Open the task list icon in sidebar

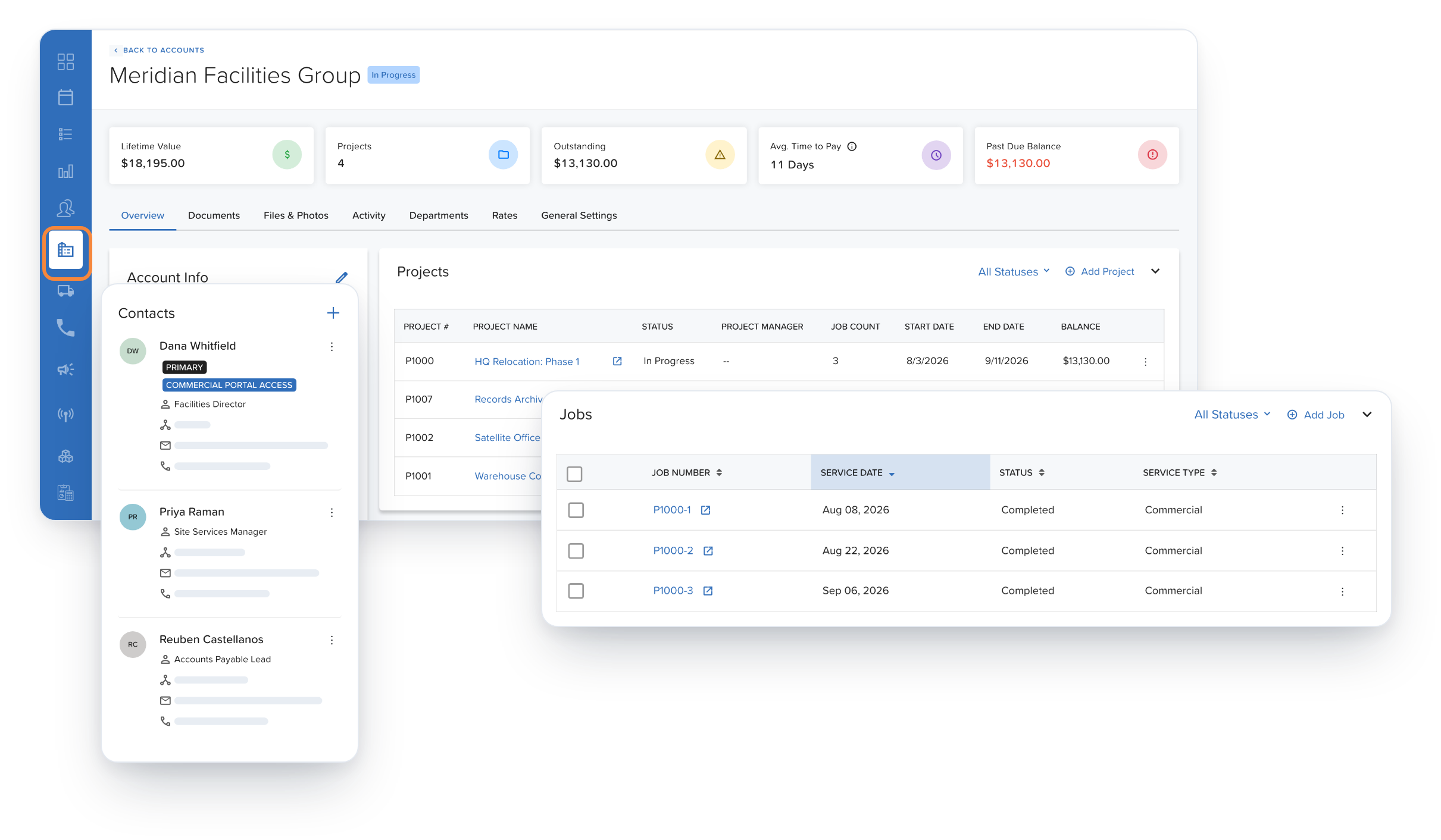65,134
